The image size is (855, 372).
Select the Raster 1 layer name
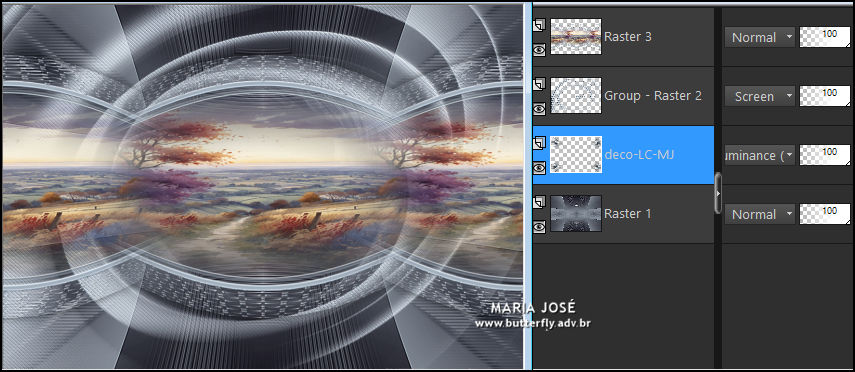tap(628, 214)
